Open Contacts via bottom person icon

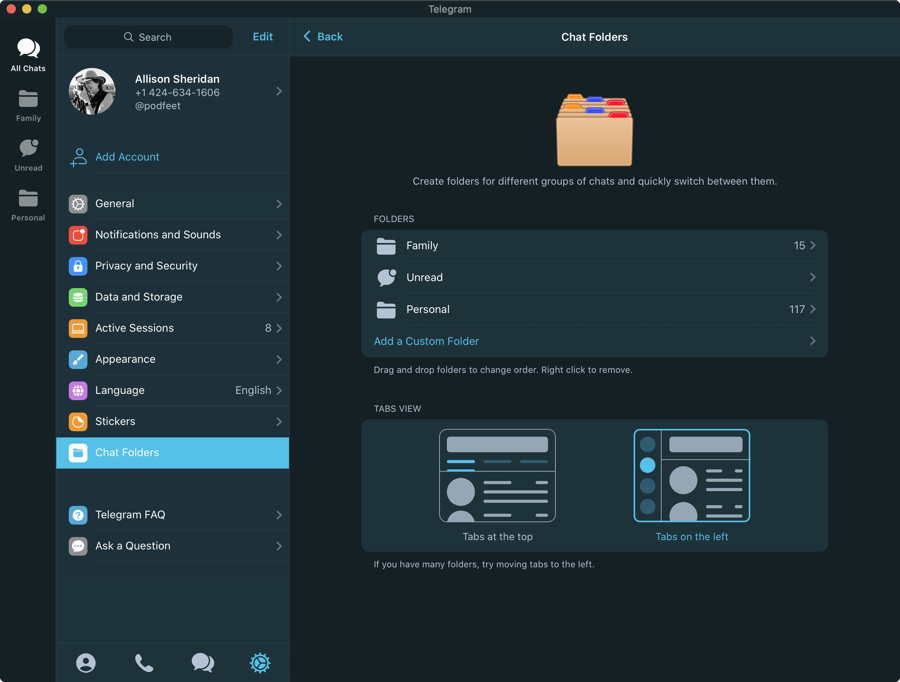(x=86, y=662)
